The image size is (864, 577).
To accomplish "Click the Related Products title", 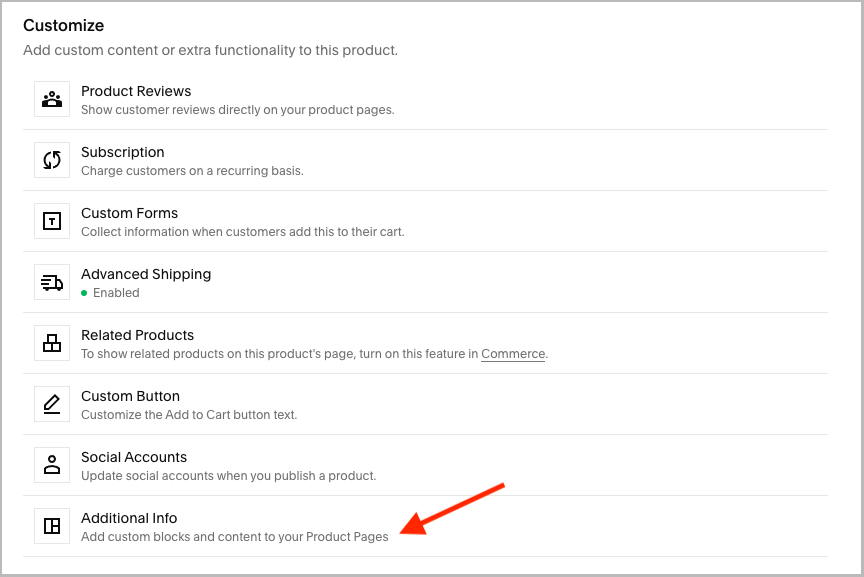I will tap(137, 335).
